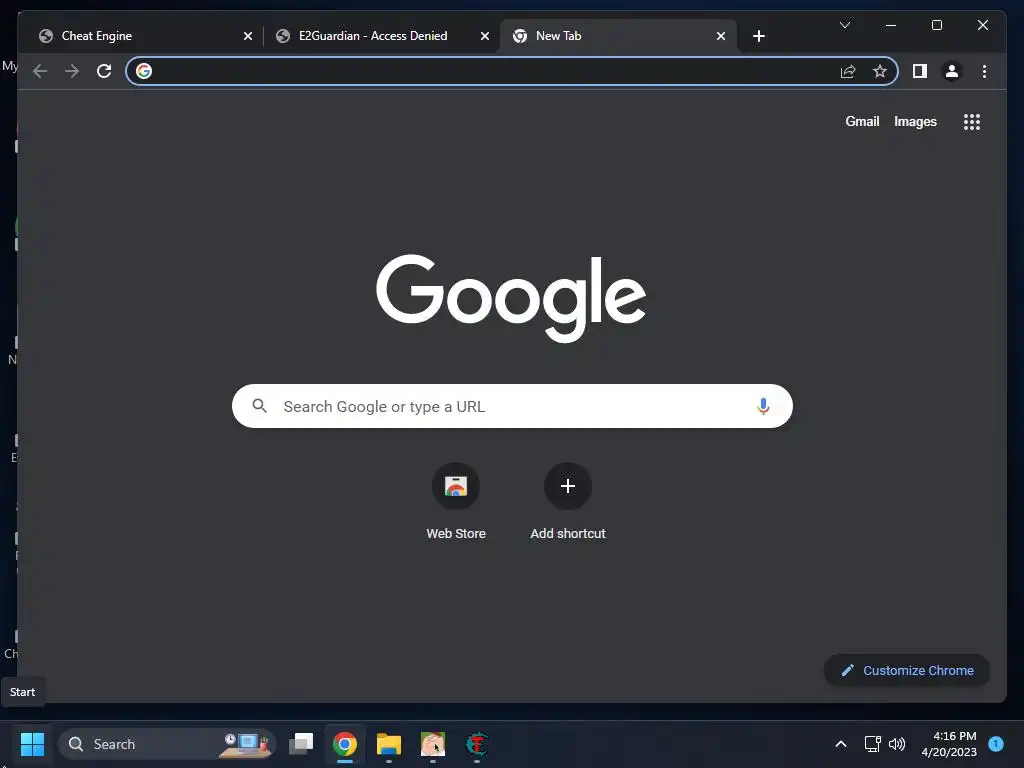Image resolution: width=1024 pixels, height=768 pixels.
Task: Click taskbar Search box
Action: [x=167, y=744]
